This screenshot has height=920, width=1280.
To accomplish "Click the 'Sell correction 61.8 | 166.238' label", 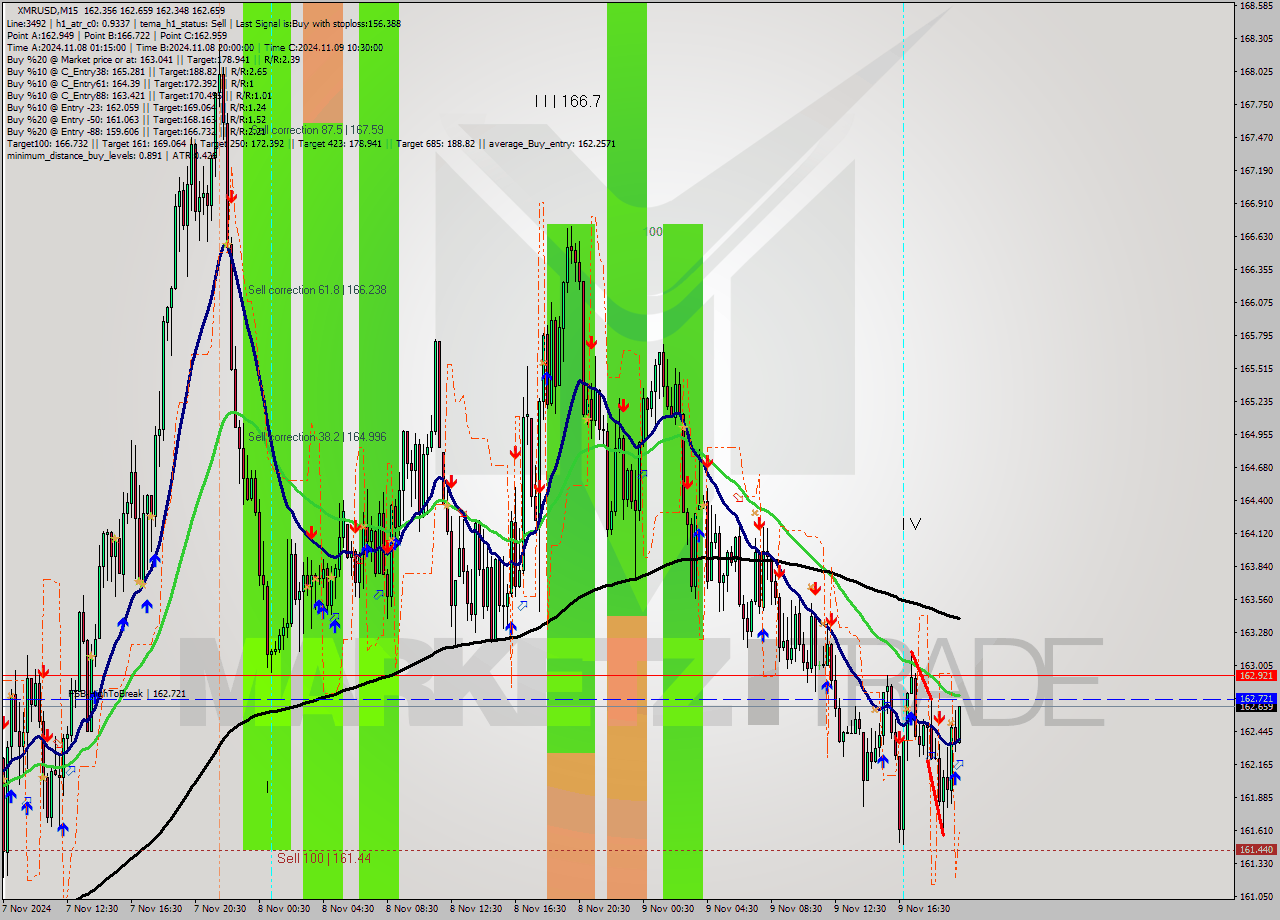I will click(x=317, y=289).
